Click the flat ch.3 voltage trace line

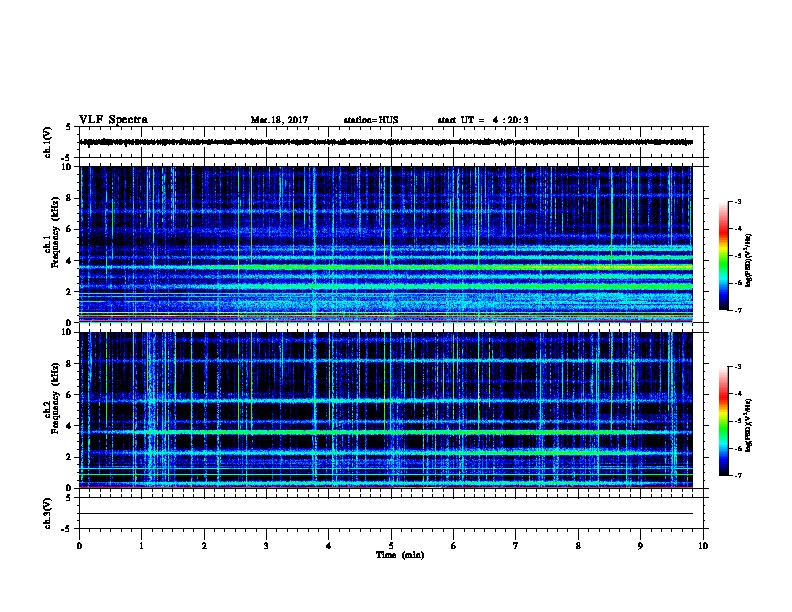coord(386,514)
